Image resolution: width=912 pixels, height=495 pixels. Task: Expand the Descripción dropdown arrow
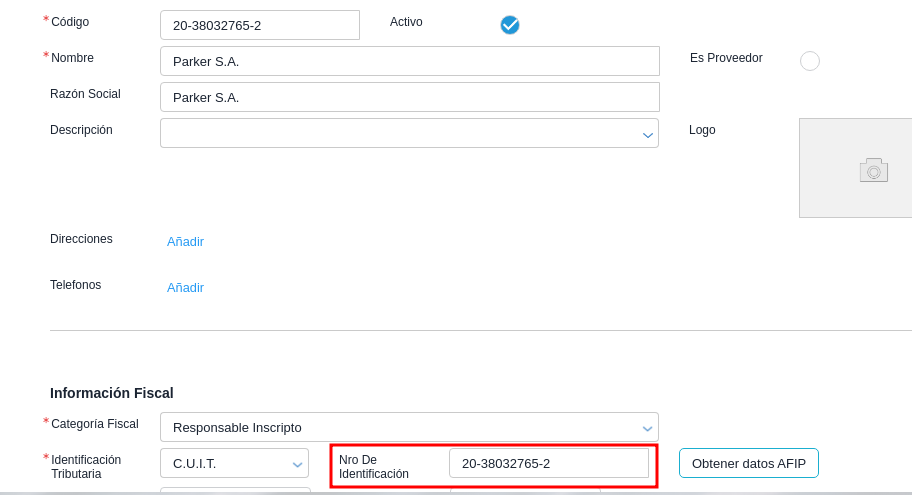click(648, 134)
